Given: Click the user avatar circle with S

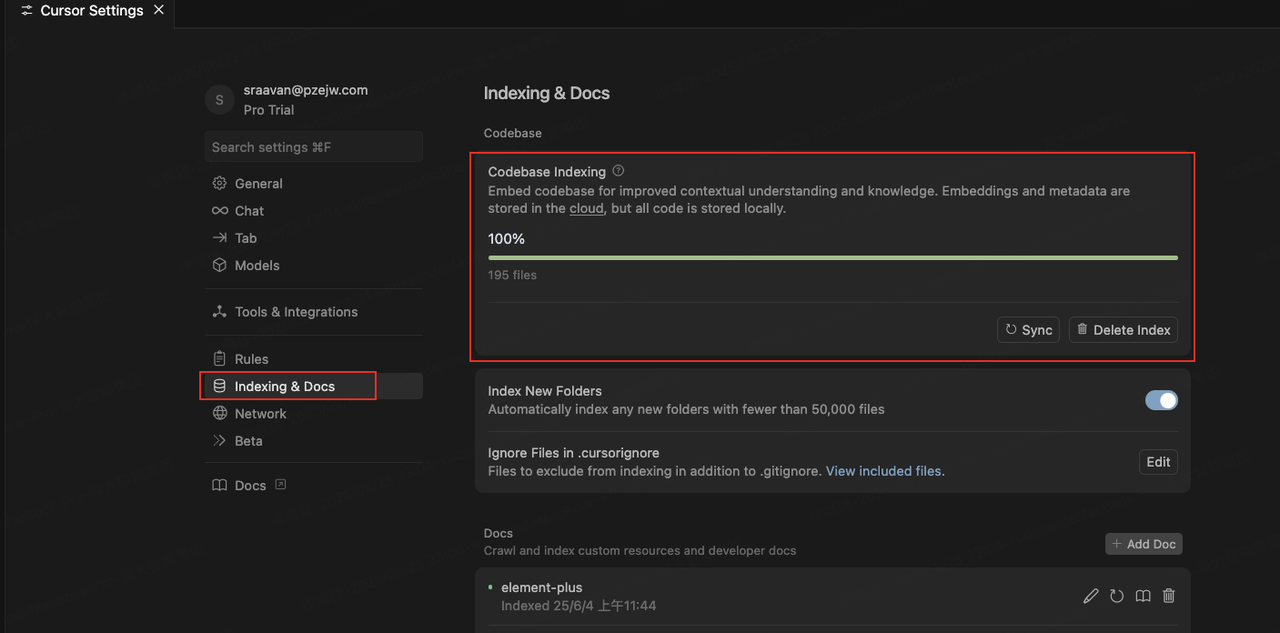Looking at the screenshot, I should pos(219,100).
